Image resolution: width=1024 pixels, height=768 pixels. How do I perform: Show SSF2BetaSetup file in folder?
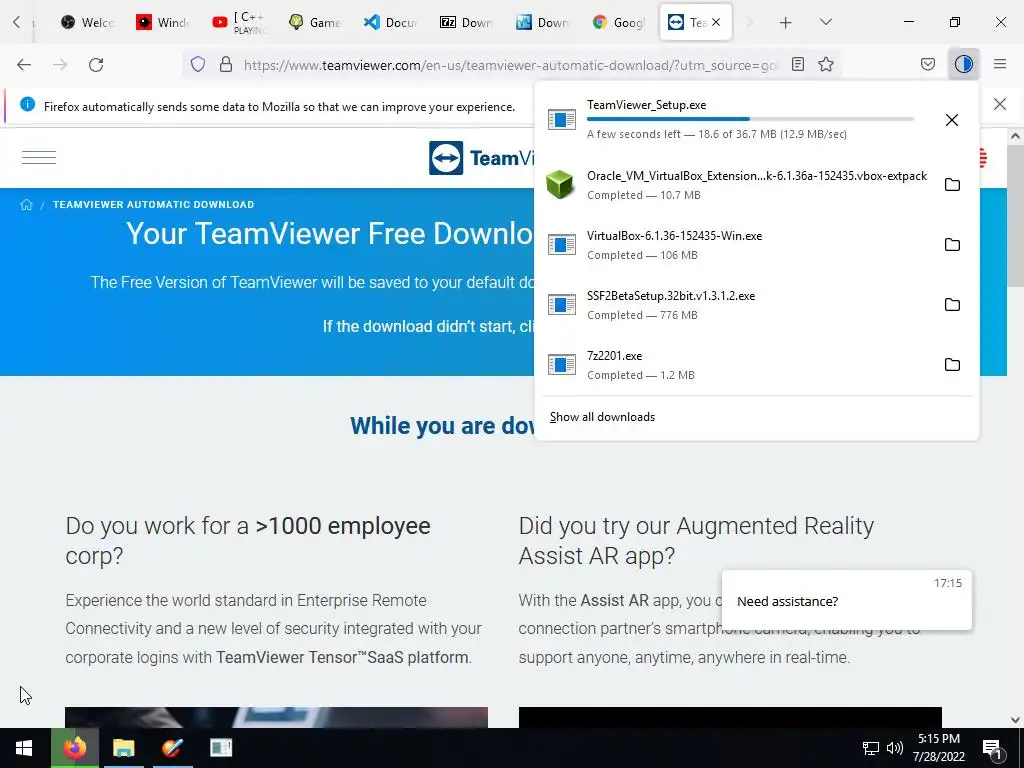coord(952,305)
